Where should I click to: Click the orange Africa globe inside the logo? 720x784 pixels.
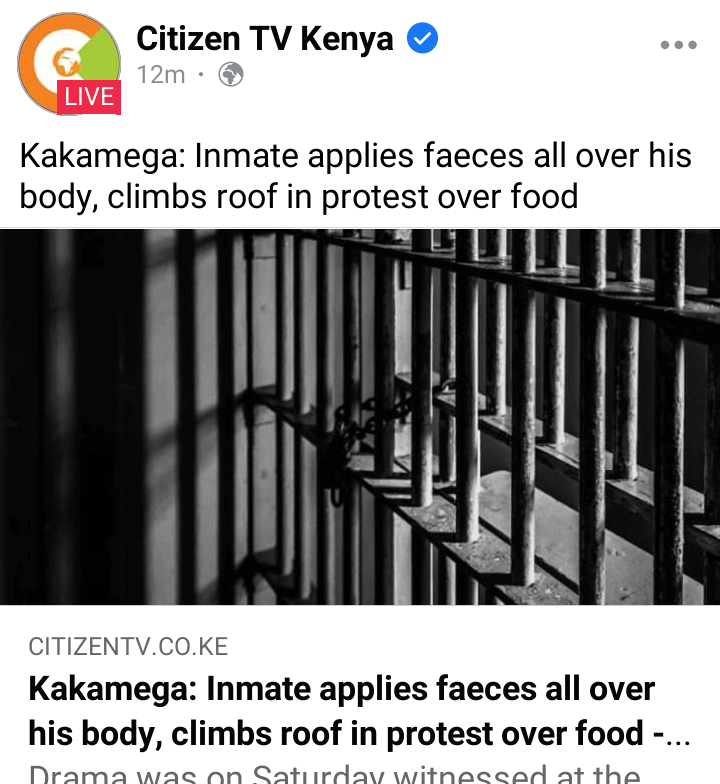point(66,62)
